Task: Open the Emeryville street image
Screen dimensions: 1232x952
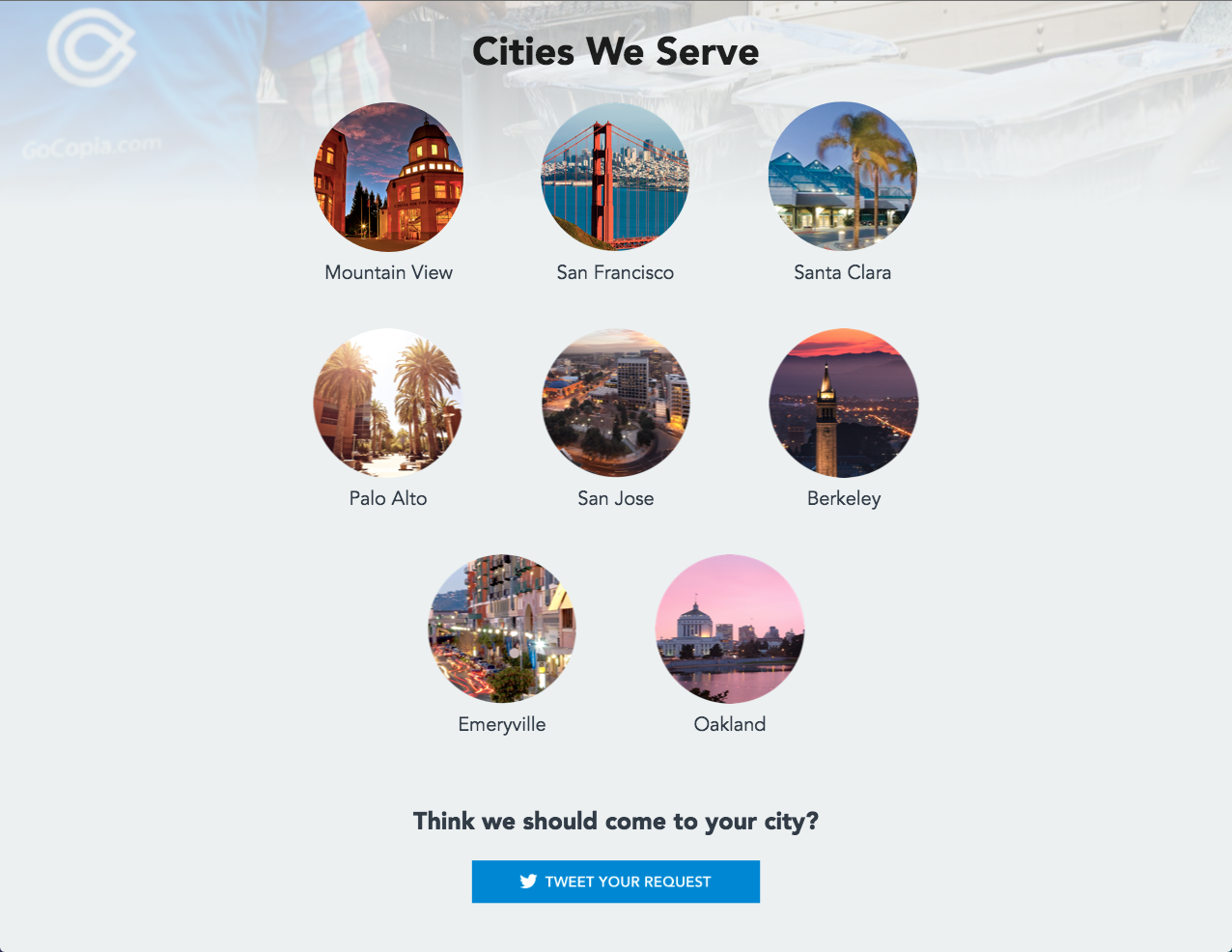Action: click(x=502, y=629)
